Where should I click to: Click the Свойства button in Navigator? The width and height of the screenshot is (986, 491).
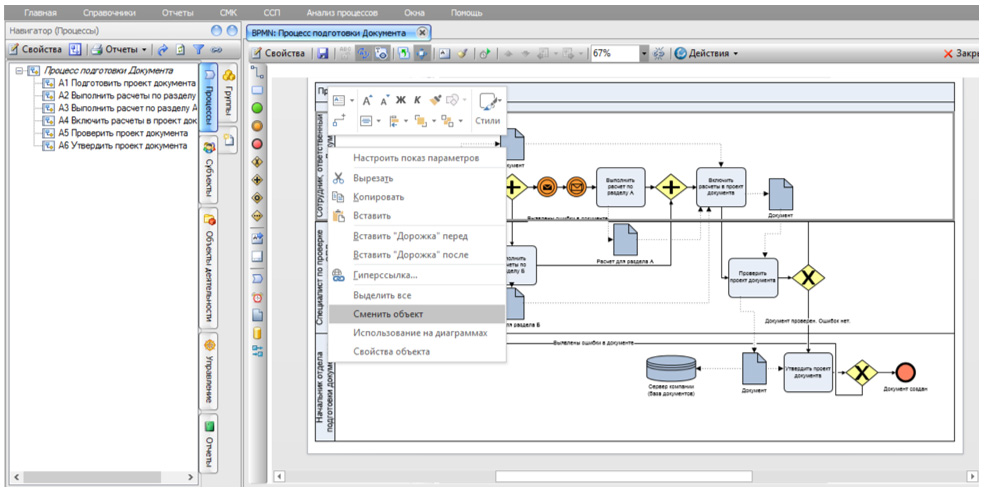click(36, 49)
